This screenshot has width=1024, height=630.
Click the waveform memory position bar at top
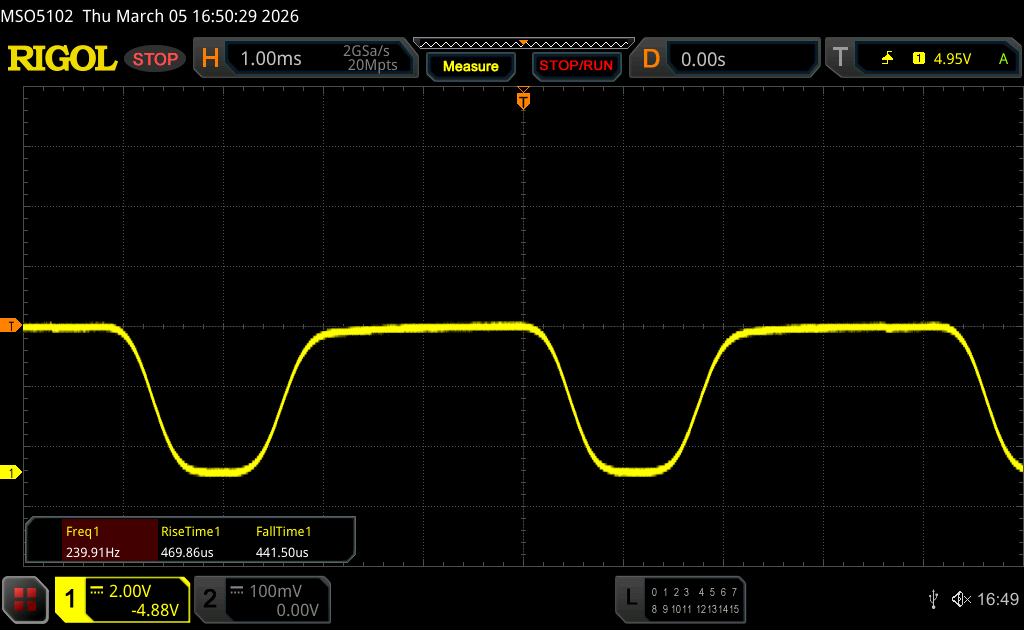pyautogui.click(x=523, y=43)
